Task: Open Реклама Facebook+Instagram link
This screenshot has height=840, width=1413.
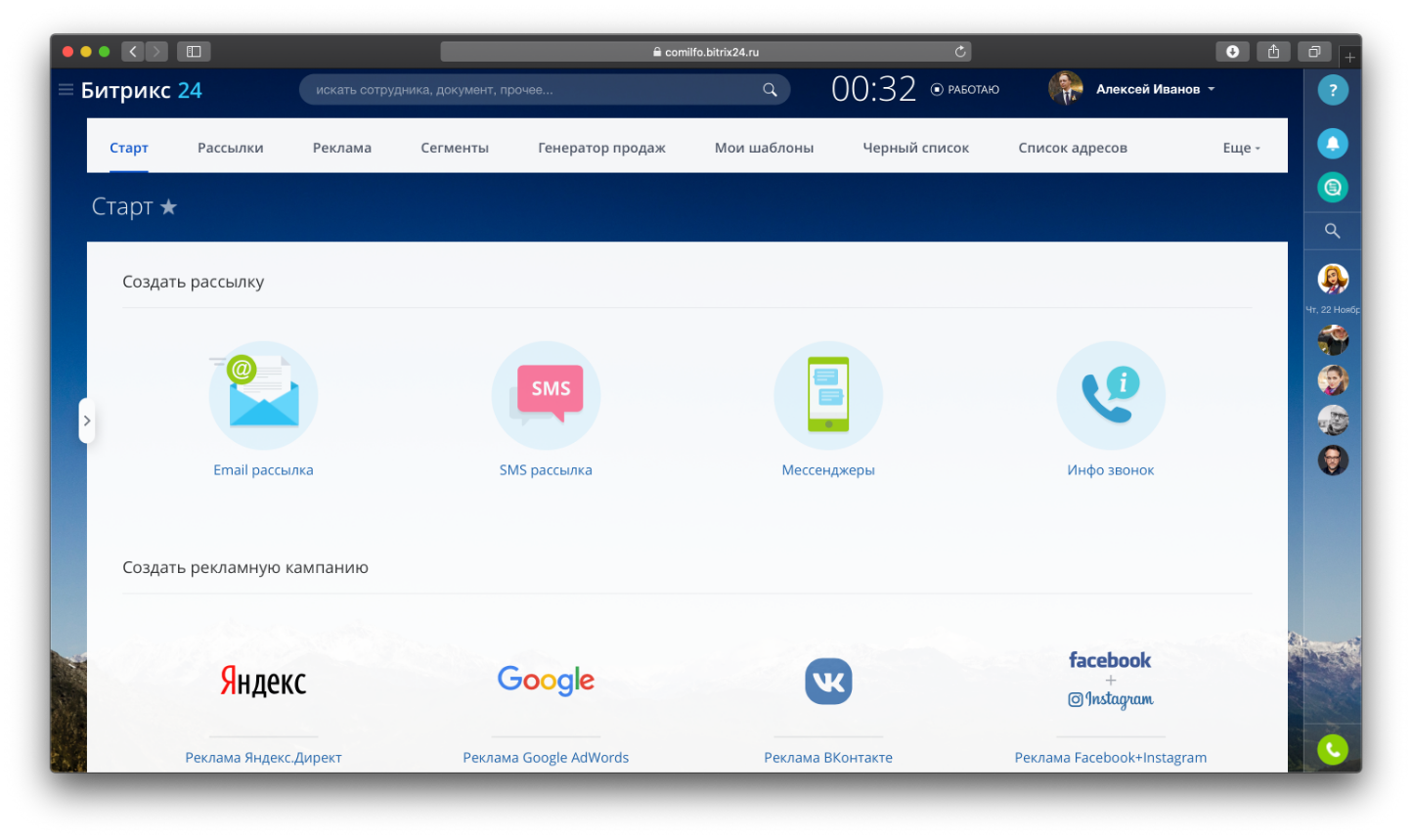Action: [1111, 758]
